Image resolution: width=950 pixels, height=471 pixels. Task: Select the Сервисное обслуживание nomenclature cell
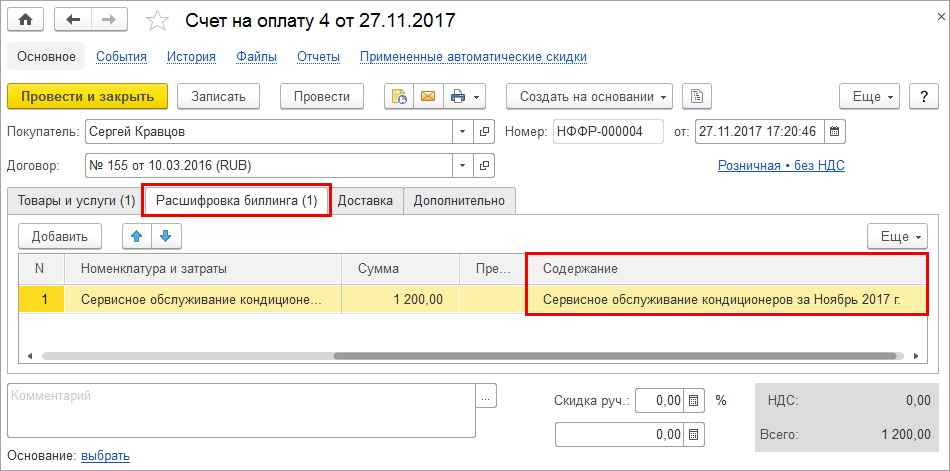[x=203, y=299]
